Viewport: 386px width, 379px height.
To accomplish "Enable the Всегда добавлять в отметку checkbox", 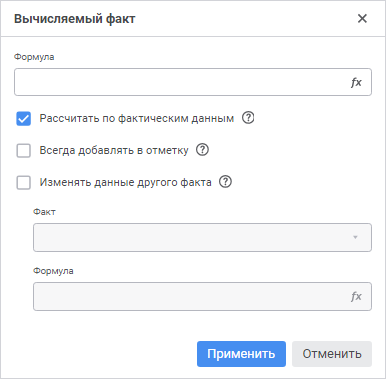I will tap(24, 151).
